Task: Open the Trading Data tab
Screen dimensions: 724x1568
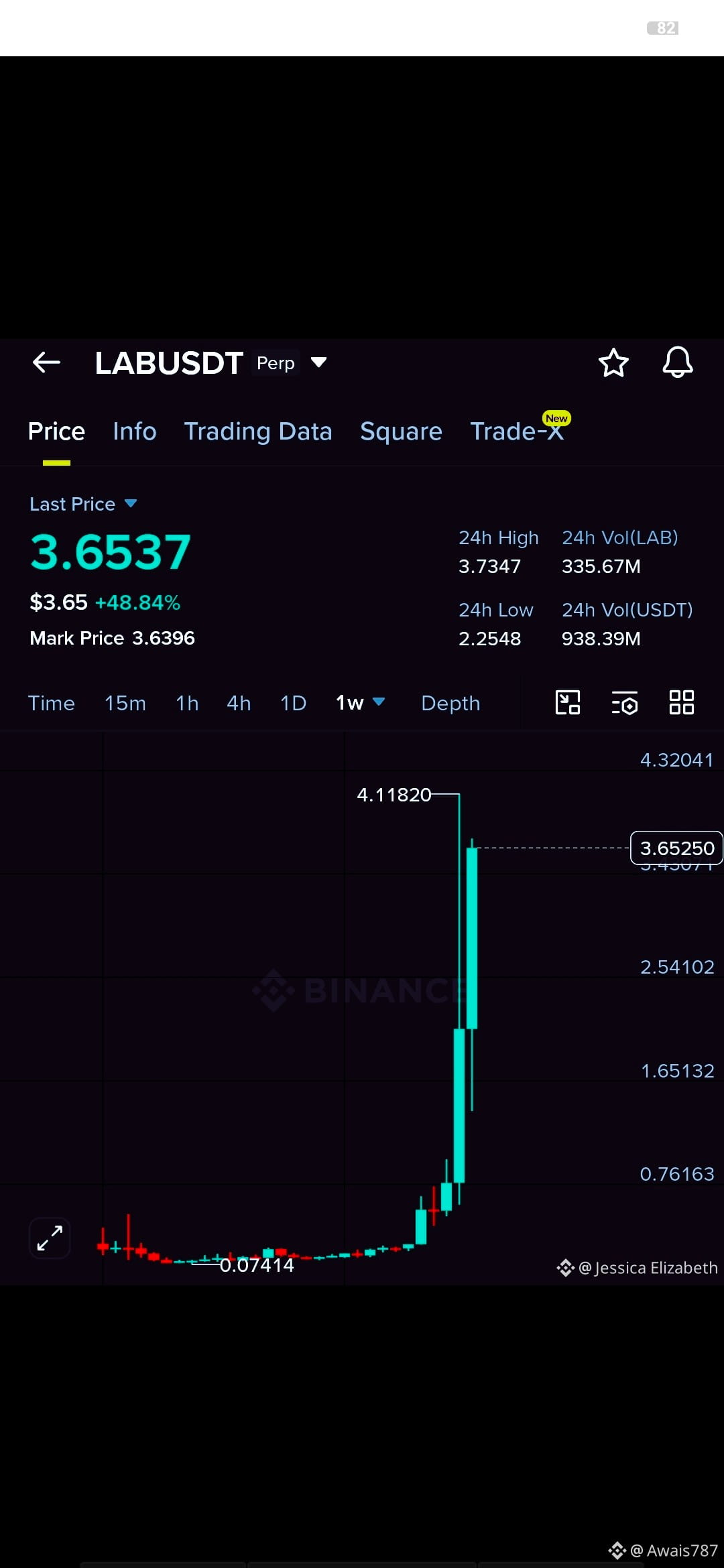Action: [x=258, y=431]
